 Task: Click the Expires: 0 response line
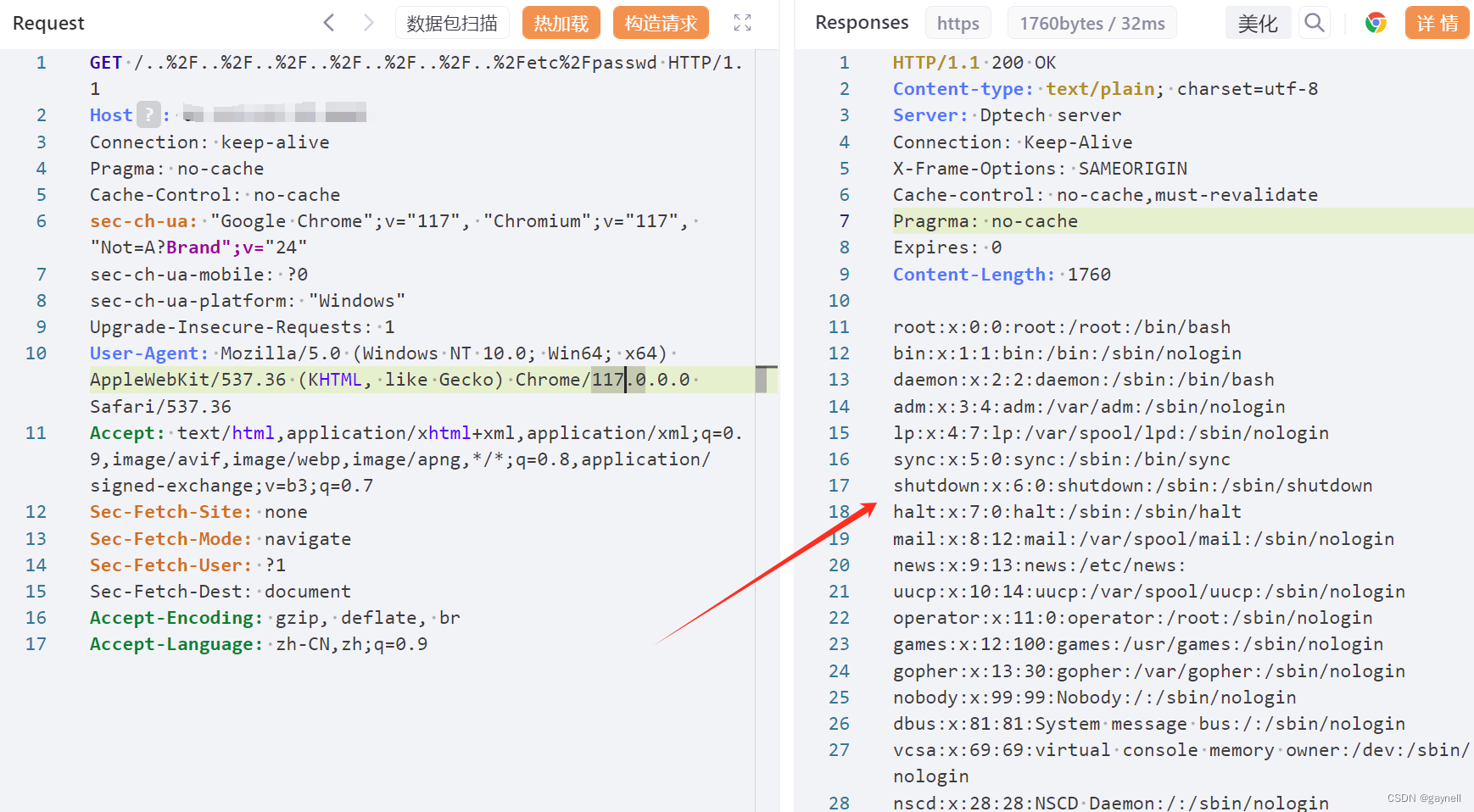[x=947, y=247]
